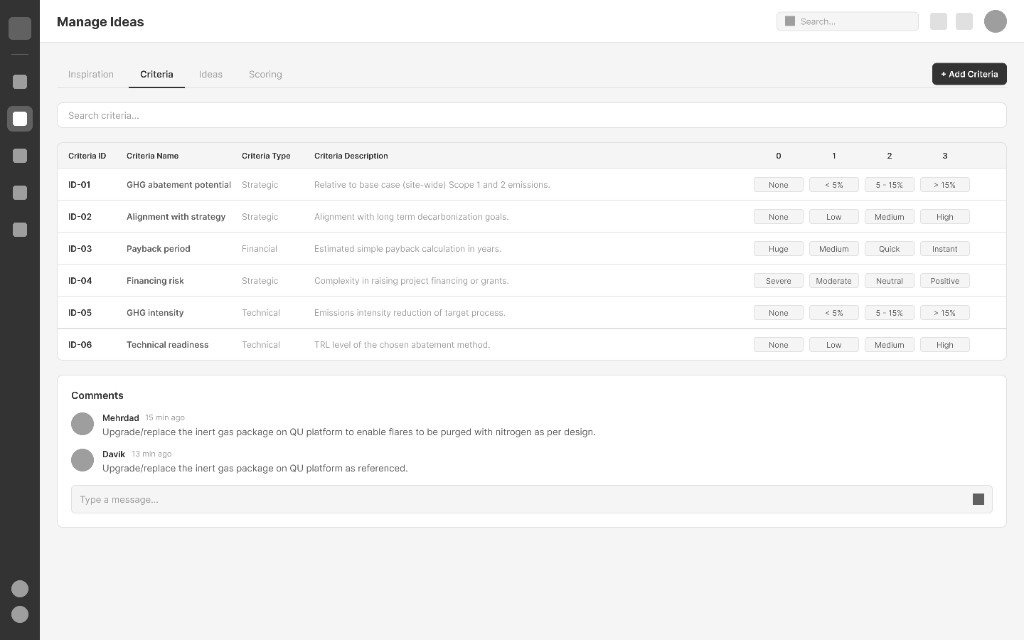Click the + Add Criteria button
Image resolution: width=1024 pixels, height=640 pixels.
(x=969, y=74)
